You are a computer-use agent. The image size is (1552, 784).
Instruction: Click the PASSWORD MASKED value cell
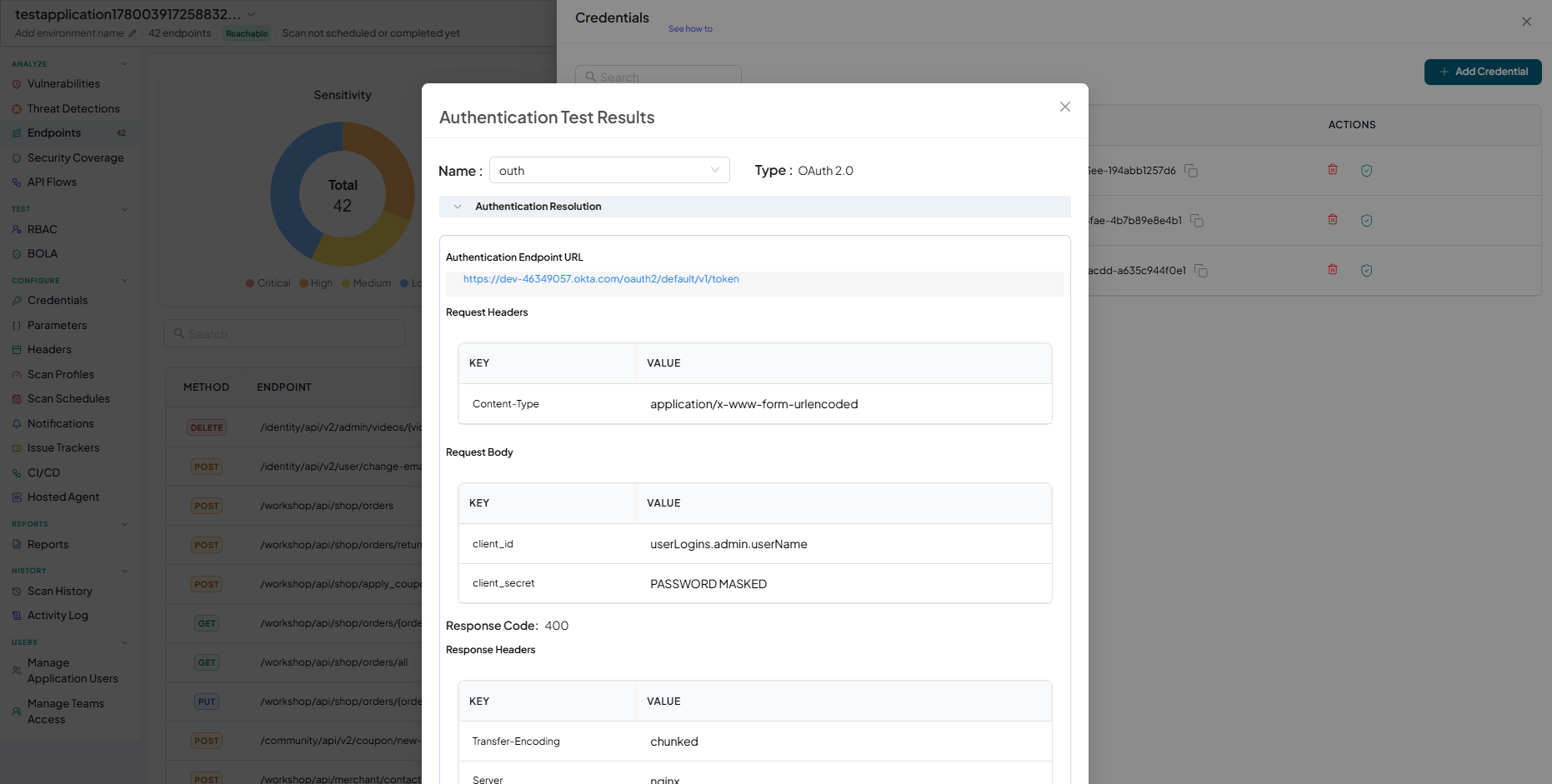pyautogui.click(x=708, y=584)
